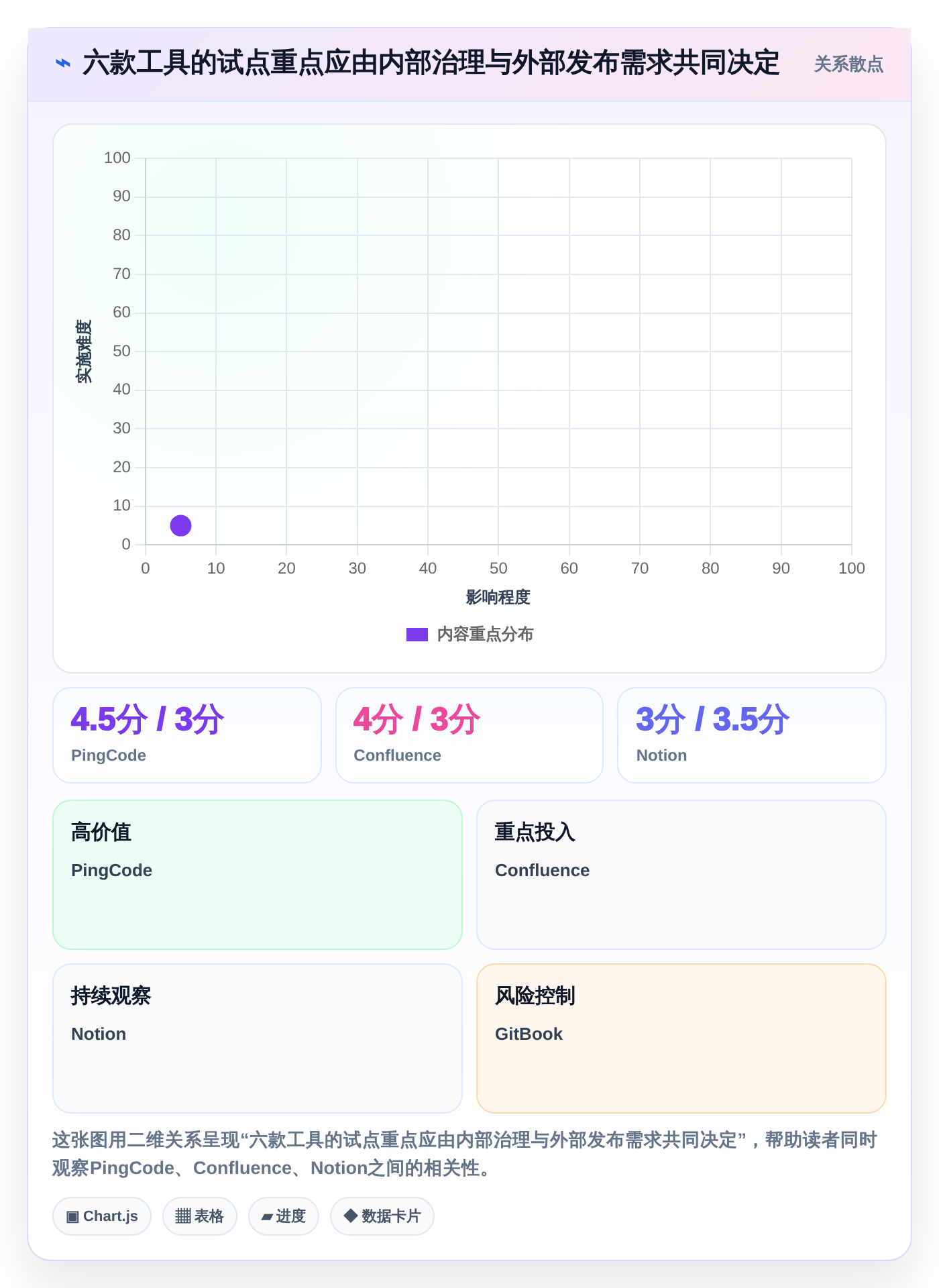Screen dimensions: 939x1288
Task: Click the bar icon in 进度 chip
Action: pyautogui.click(x=267, y=1217)
